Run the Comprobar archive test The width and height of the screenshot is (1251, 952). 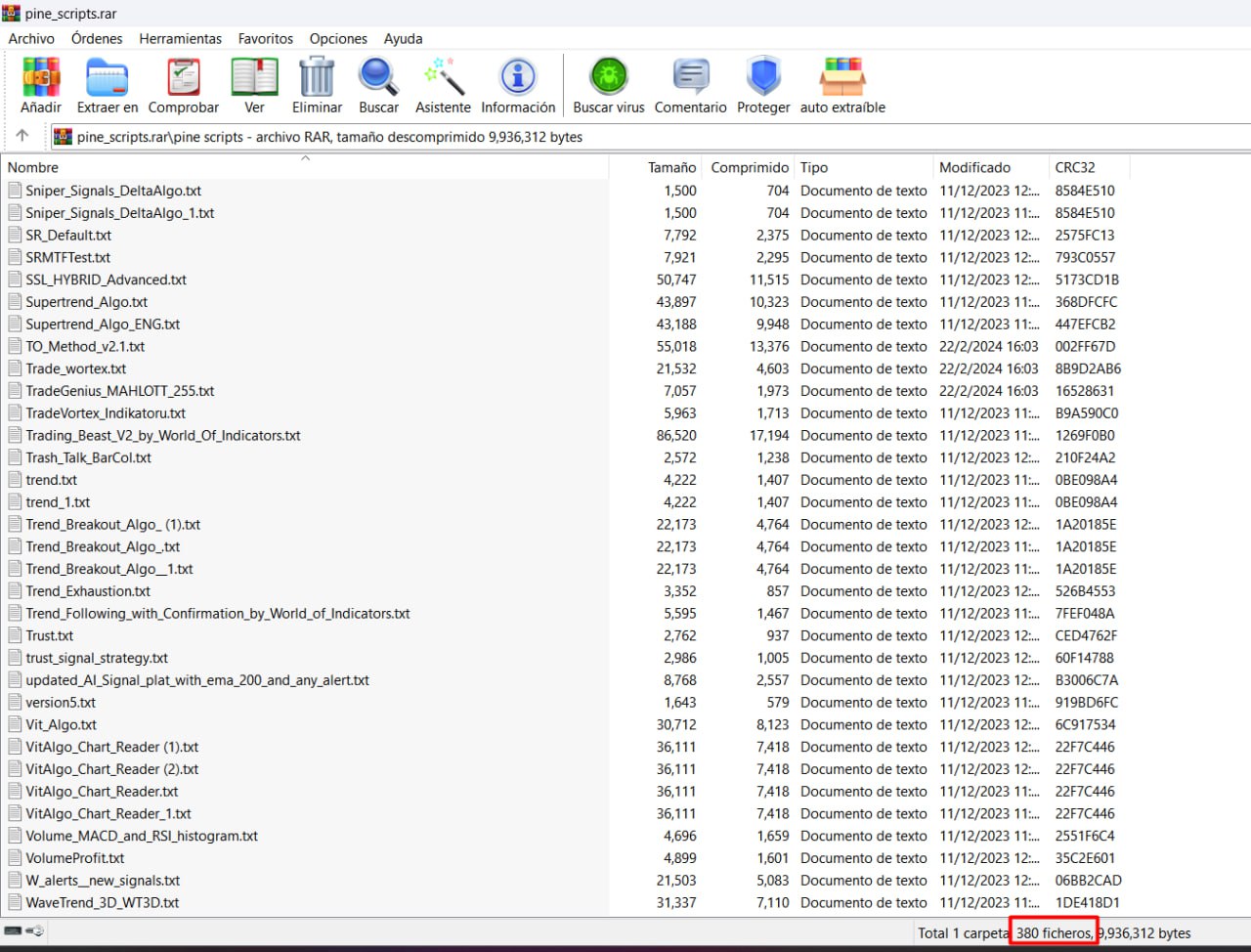(184, 85)
